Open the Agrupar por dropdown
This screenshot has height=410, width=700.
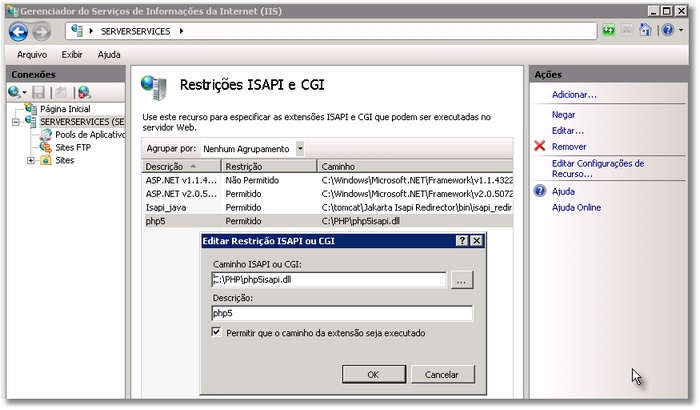pos(300,148)
